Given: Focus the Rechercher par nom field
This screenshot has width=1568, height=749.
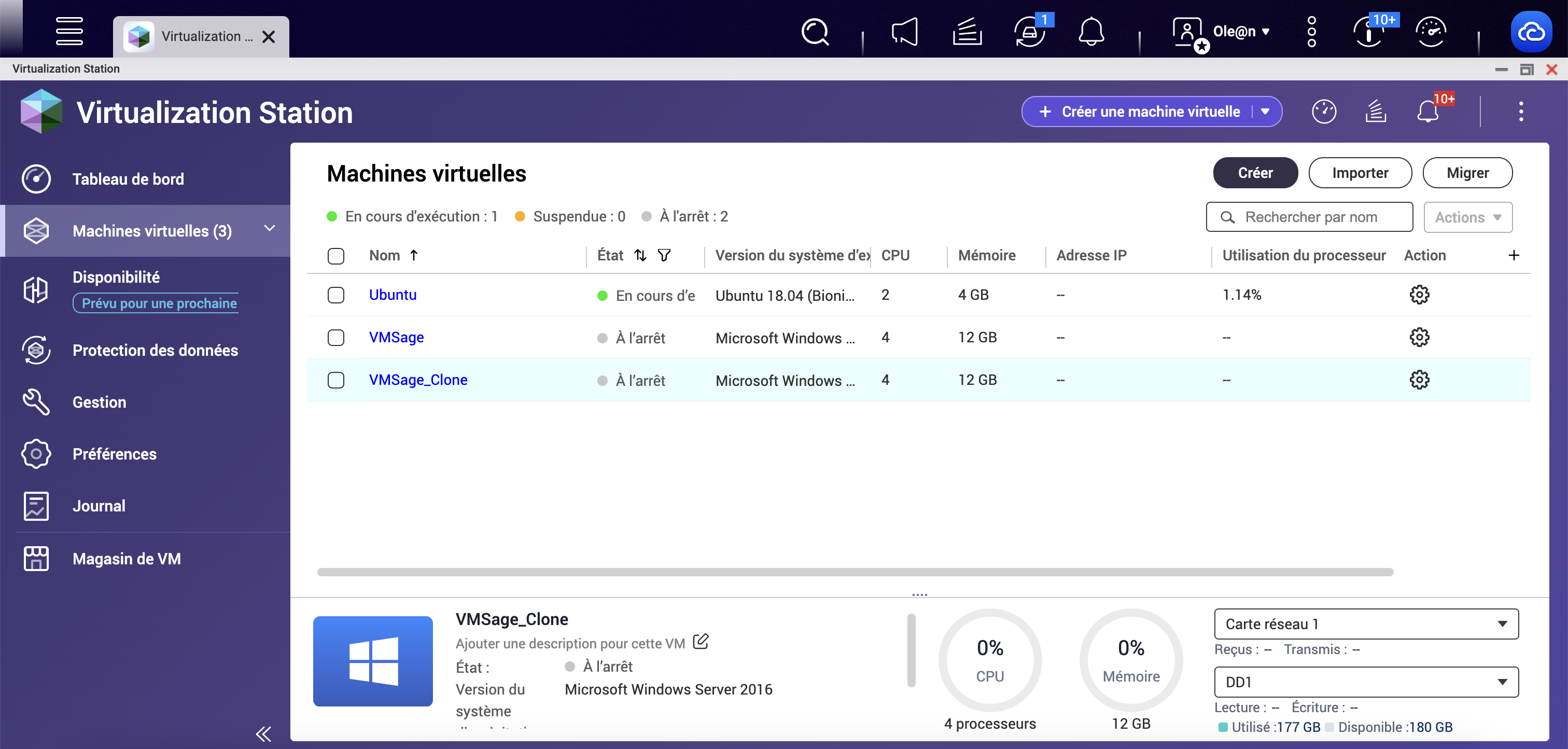Looking at the screenshot, I should pyautogui.click(x=1309, y=217).
